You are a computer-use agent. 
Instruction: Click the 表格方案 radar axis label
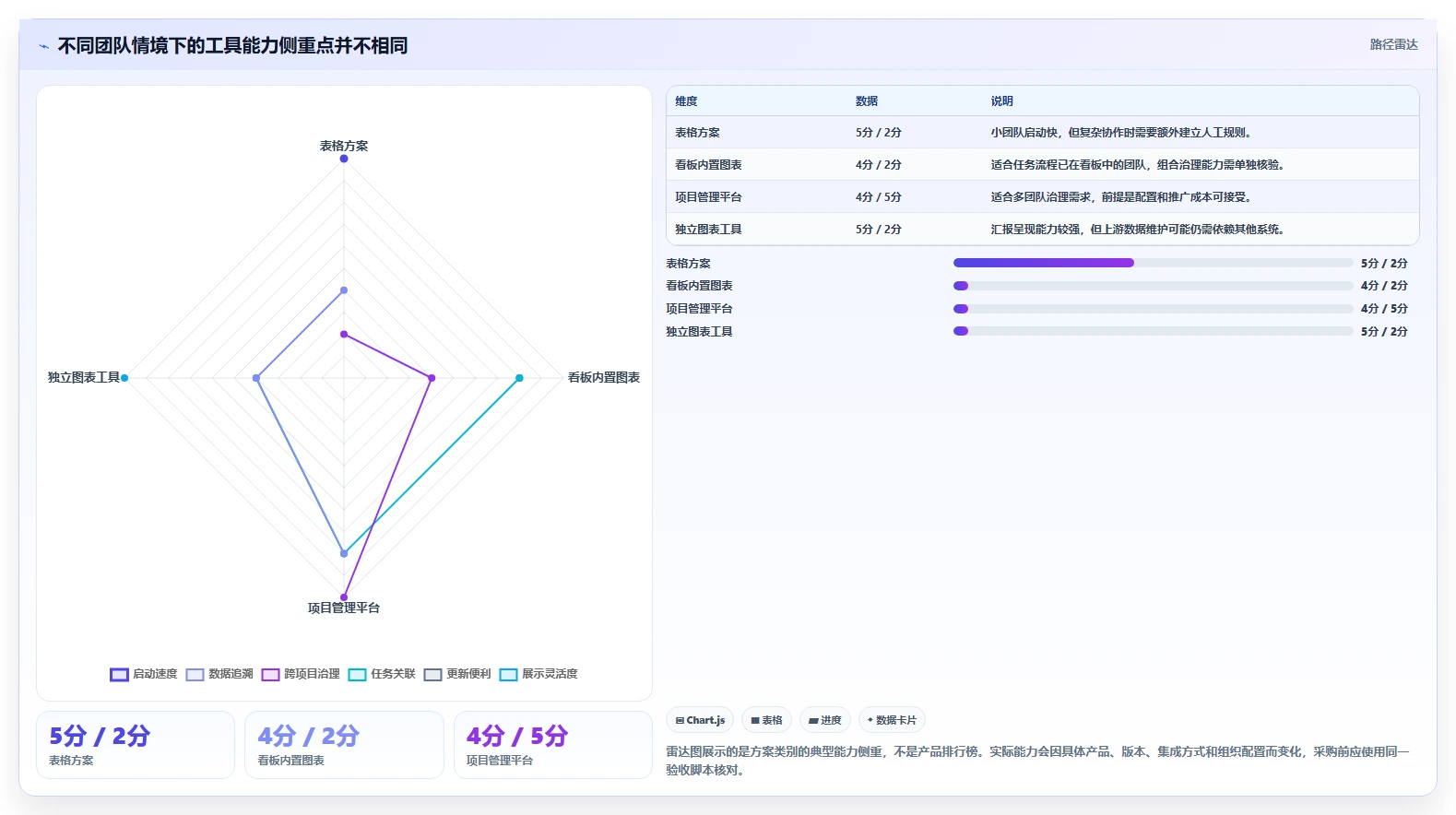(344, 146)
